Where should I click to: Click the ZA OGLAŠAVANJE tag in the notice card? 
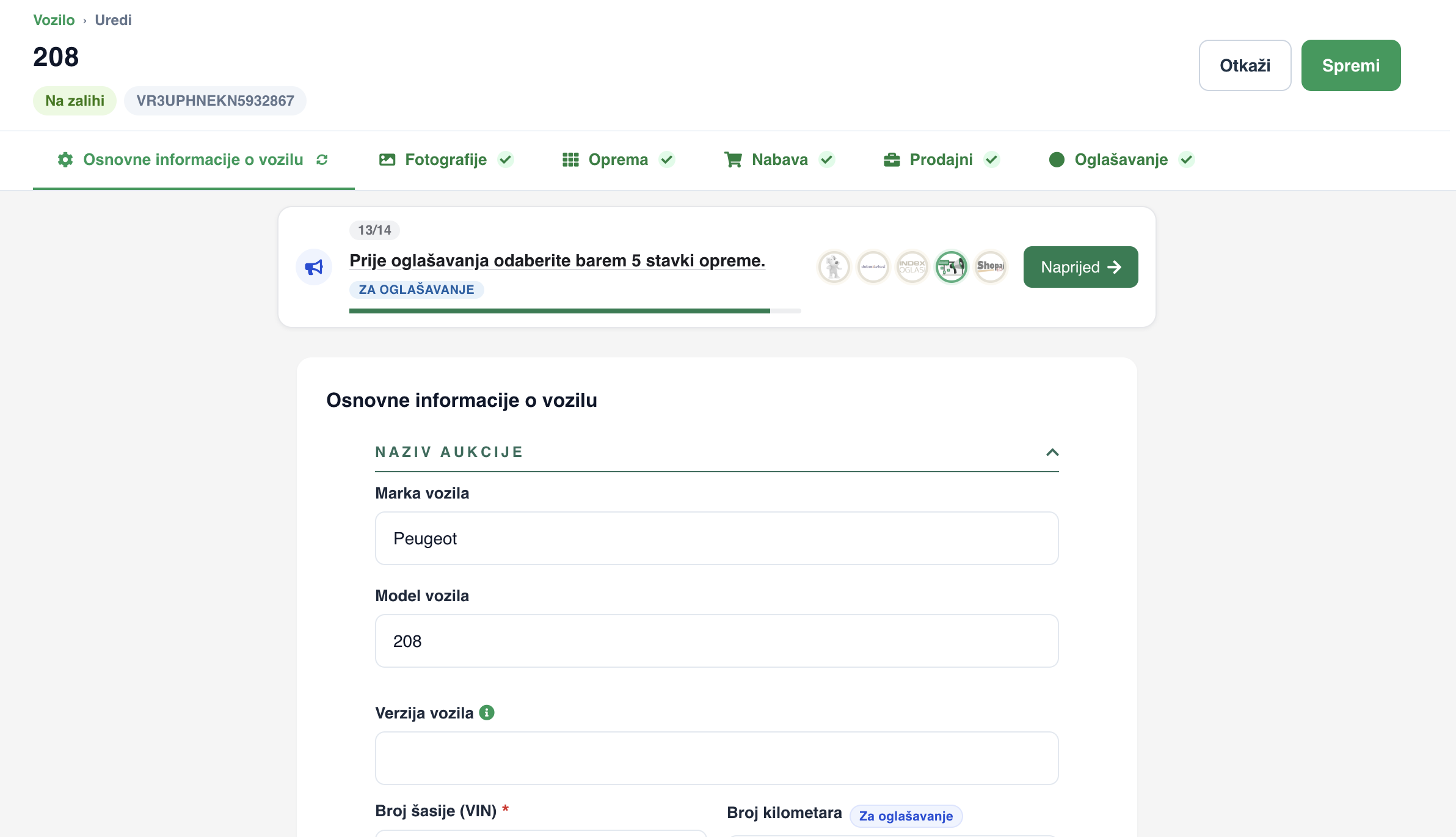click(x=417, y=290)
